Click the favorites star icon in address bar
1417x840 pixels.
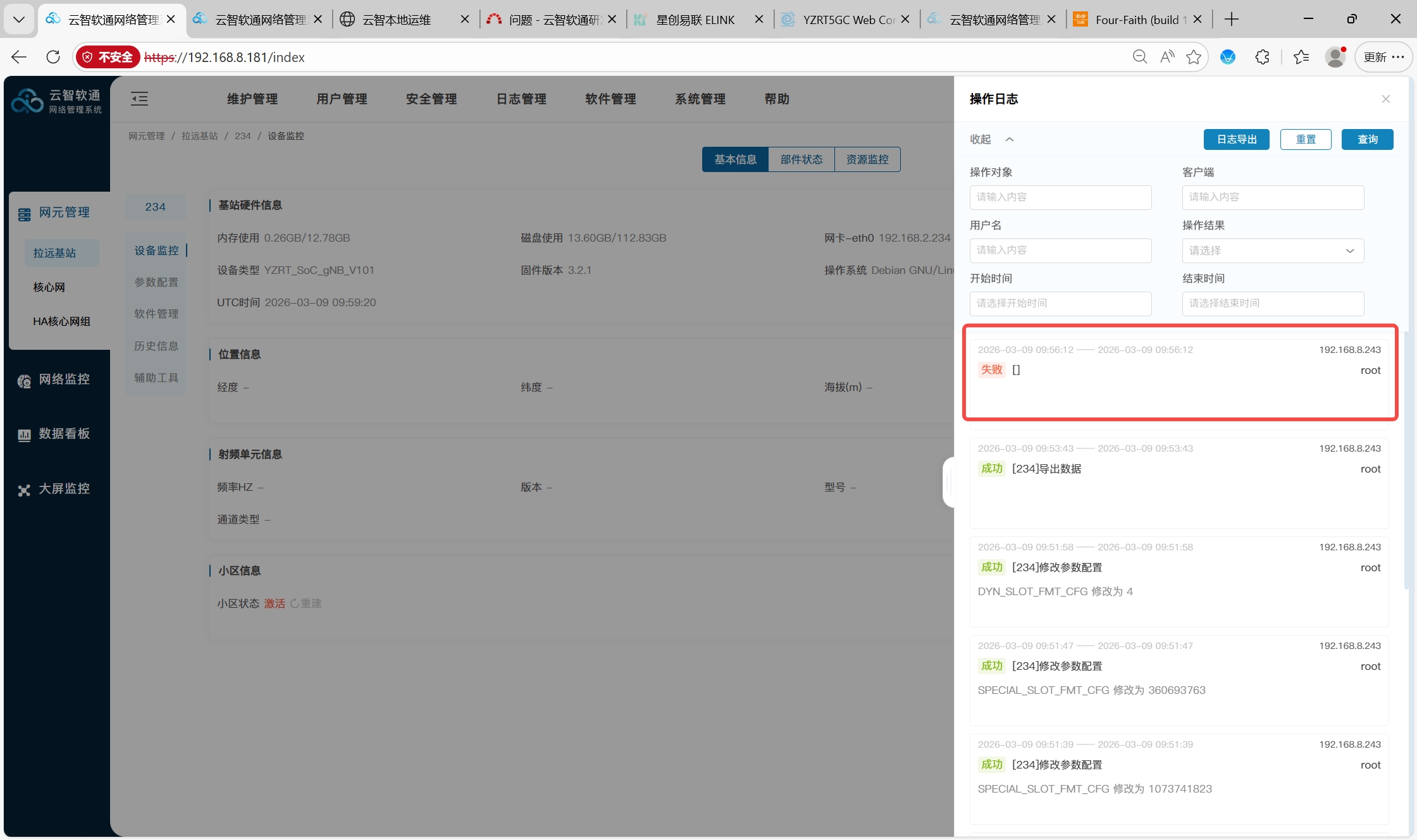click(x=1194, y=57)
